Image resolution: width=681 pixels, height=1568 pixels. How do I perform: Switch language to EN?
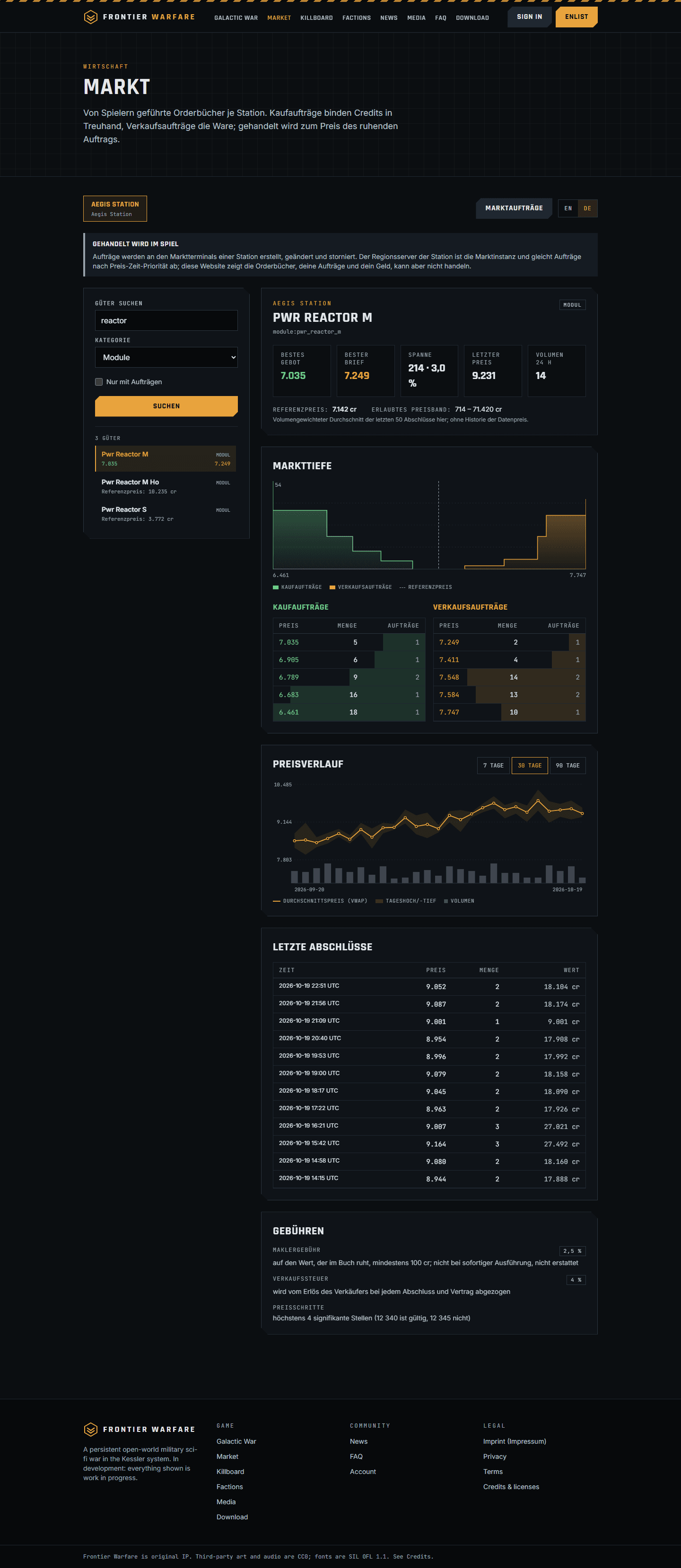[567, 208]
